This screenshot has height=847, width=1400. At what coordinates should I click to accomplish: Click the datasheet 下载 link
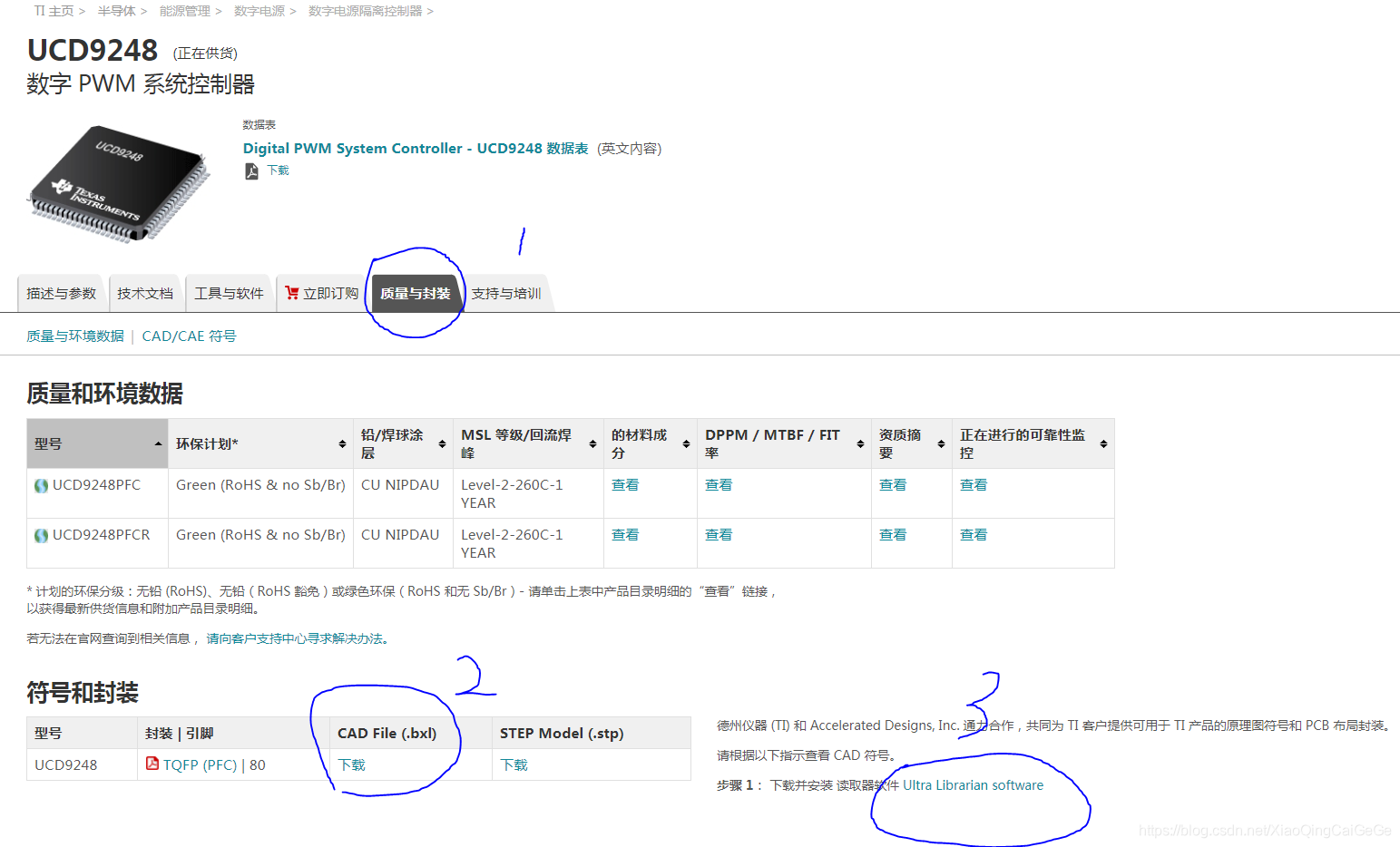pos(278,170)
